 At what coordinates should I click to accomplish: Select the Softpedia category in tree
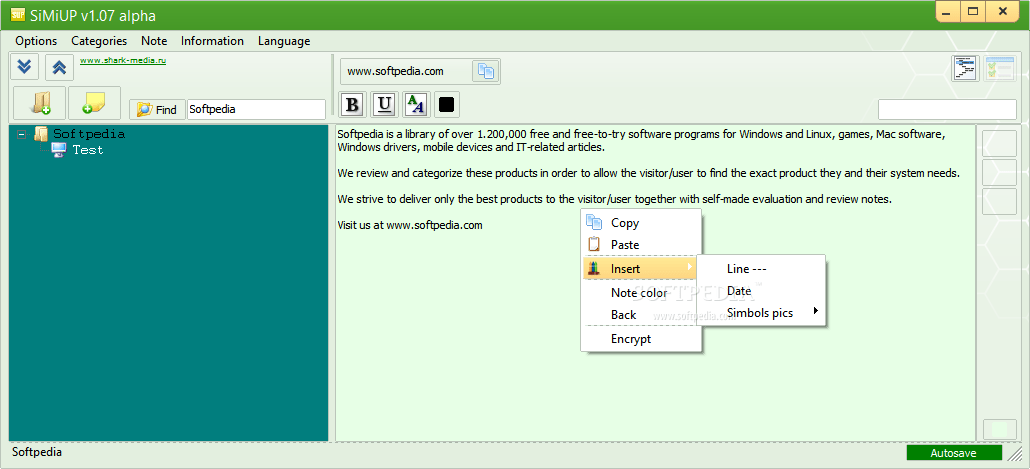coord(89,134)
